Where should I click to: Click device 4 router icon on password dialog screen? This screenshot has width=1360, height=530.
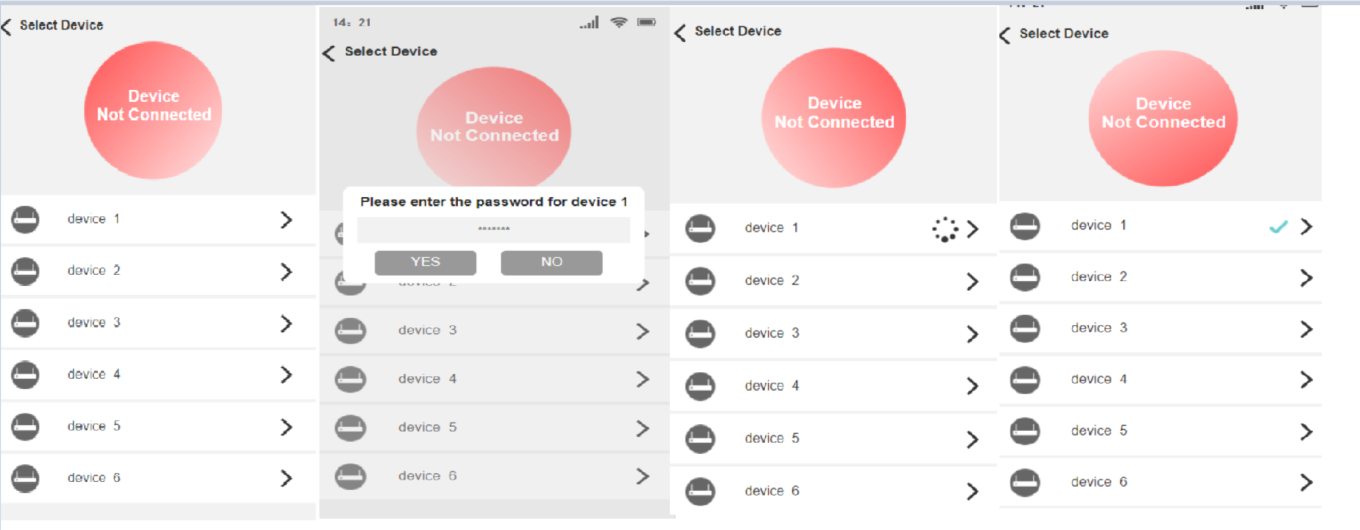click(x=350, y=380)
